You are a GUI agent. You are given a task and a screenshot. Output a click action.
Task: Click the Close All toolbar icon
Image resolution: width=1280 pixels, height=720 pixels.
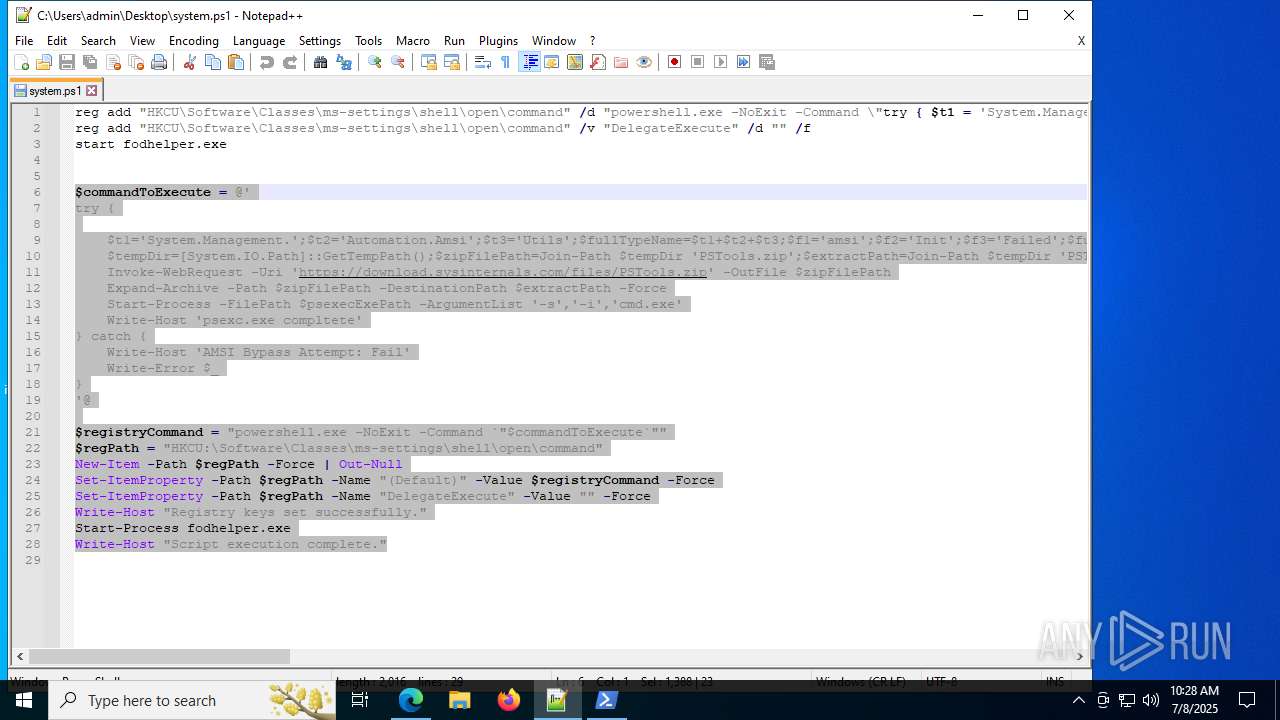136,62
